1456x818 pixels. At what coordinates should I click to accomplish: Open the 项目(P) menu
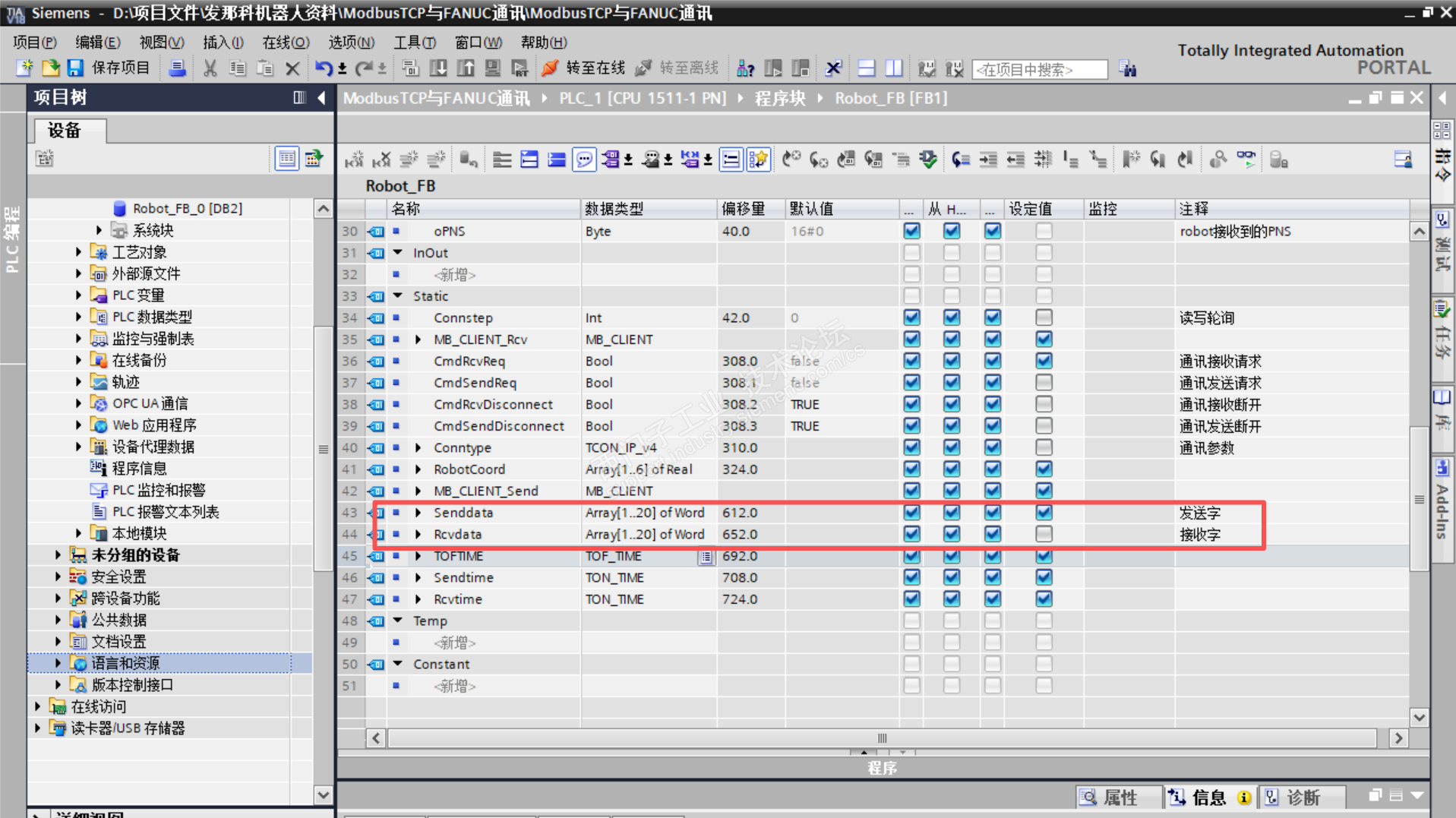click(x=35, y=43)
